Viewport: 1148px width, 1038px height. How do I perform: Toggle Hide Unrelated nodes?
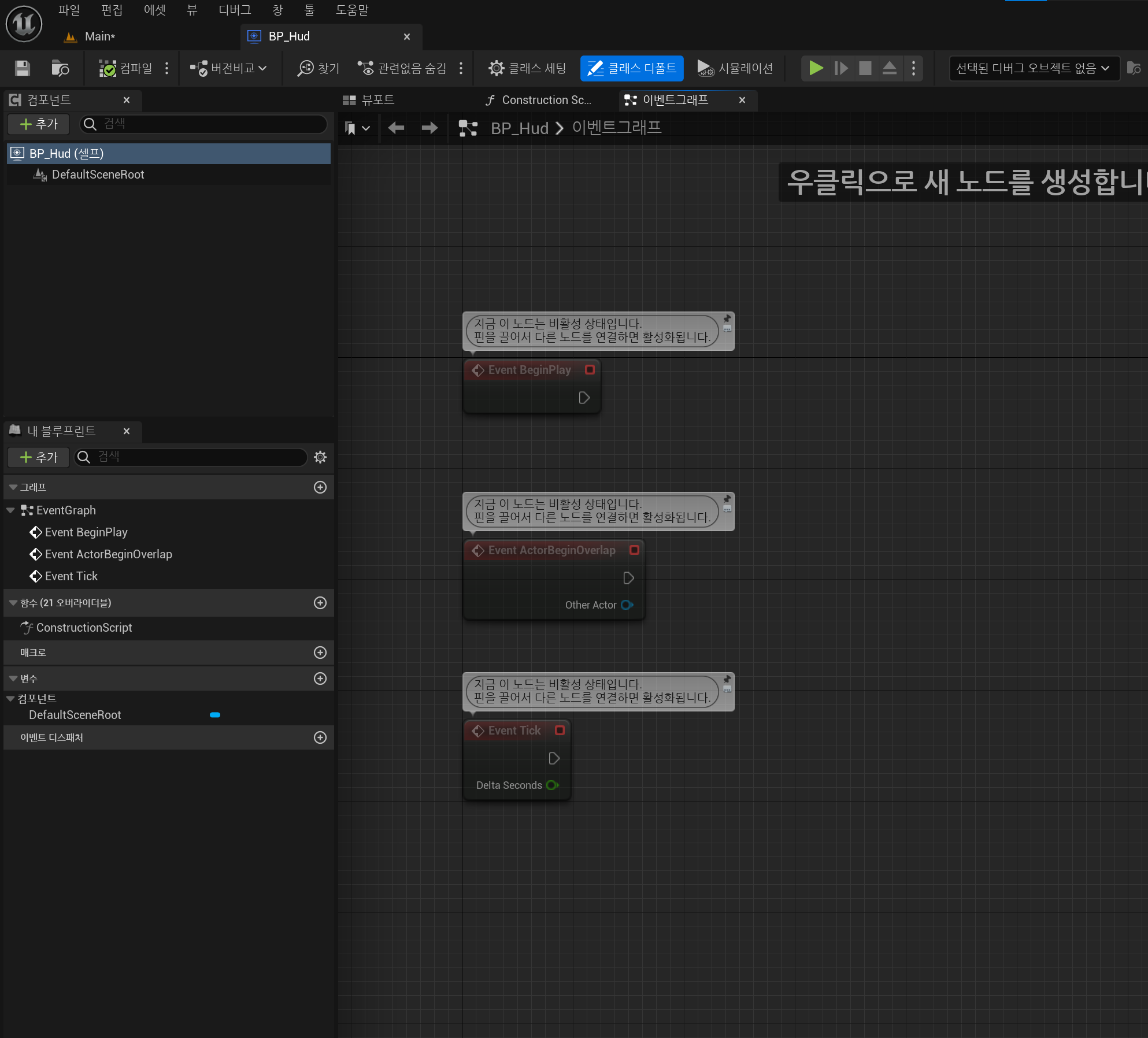(403, 68)
